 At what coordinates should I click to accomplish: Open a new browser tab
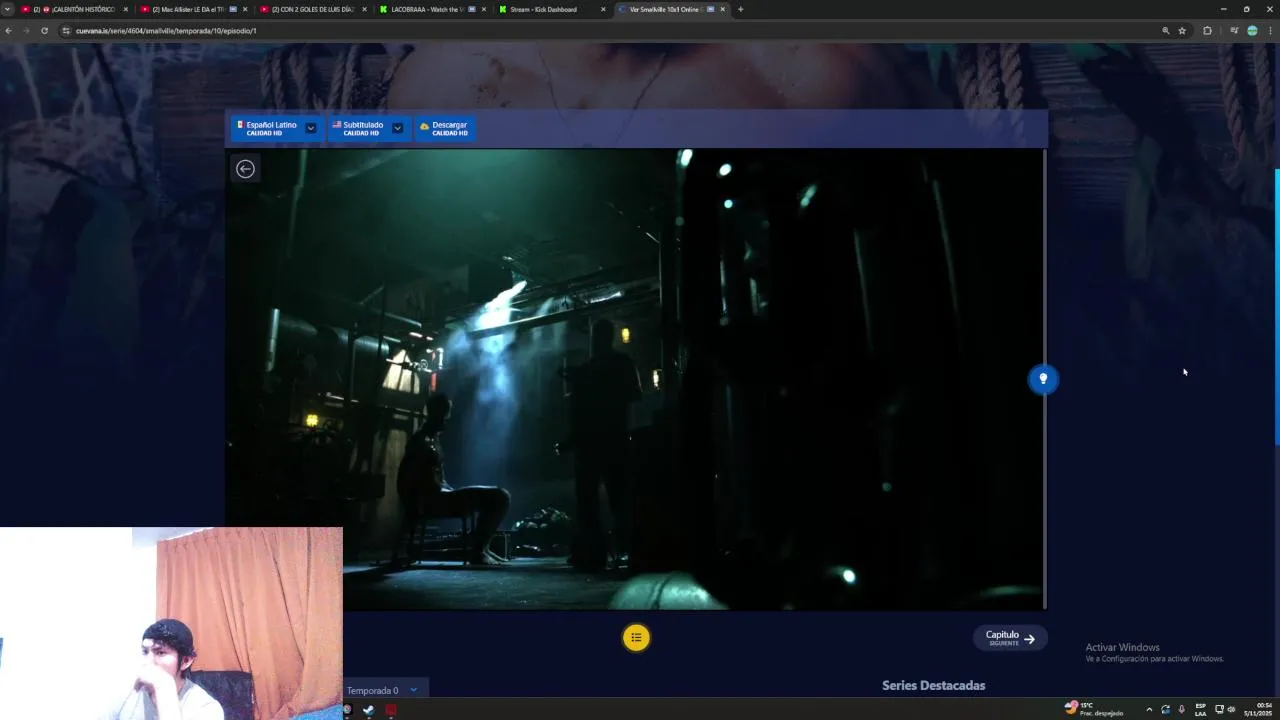click(740, 9)
